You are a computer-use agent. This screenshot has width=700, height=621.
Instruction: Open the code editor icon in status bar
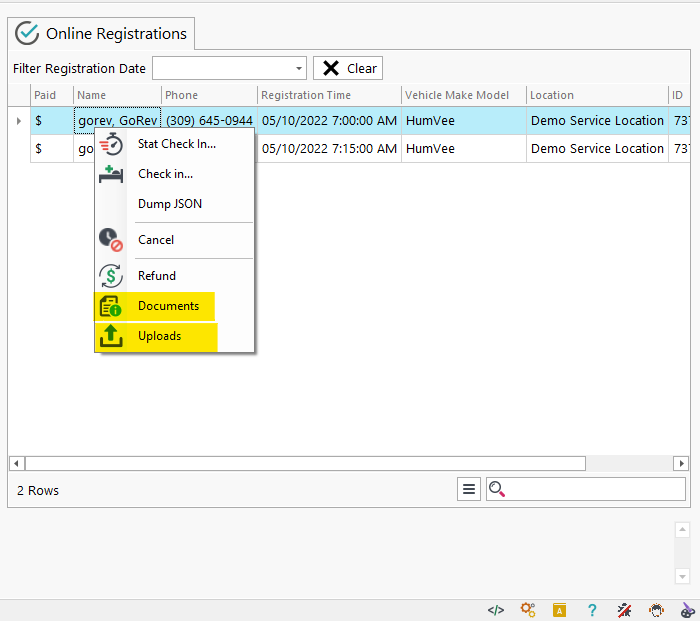(x=495, y=609)
